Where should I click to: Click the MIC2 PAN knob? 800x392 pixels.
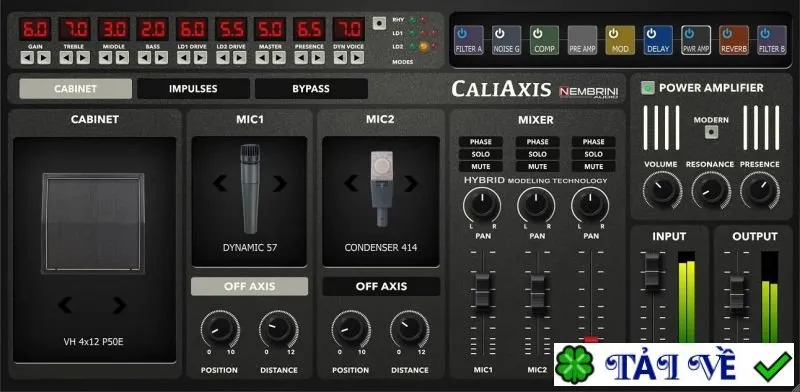point(536,205)
